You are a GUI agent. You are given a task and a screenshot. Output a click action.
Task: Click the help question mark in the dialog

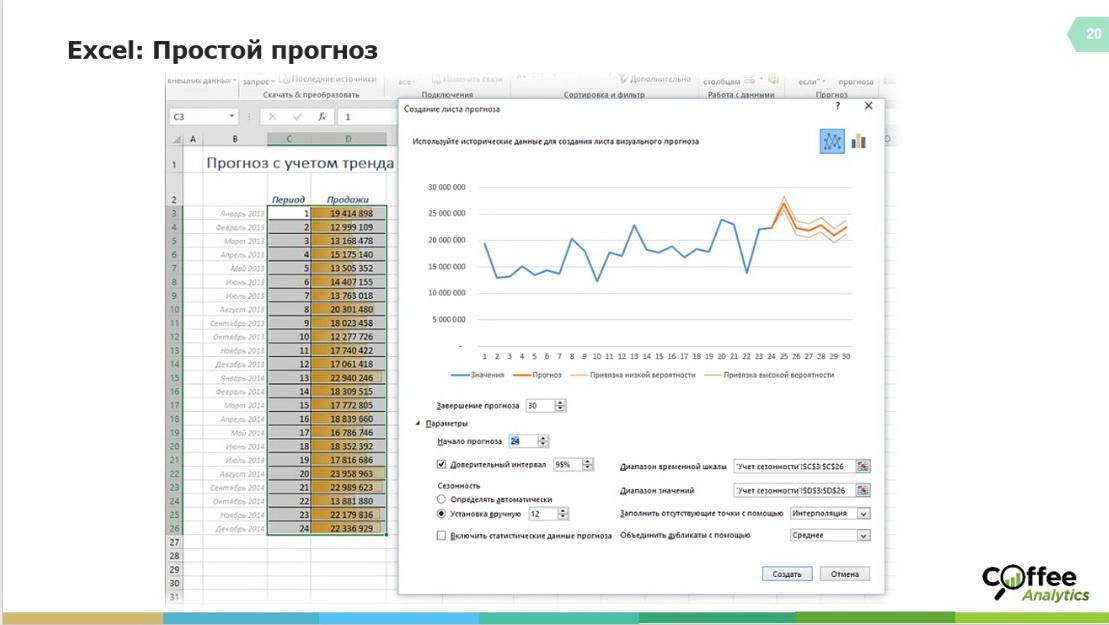click(x=838, y=105)
